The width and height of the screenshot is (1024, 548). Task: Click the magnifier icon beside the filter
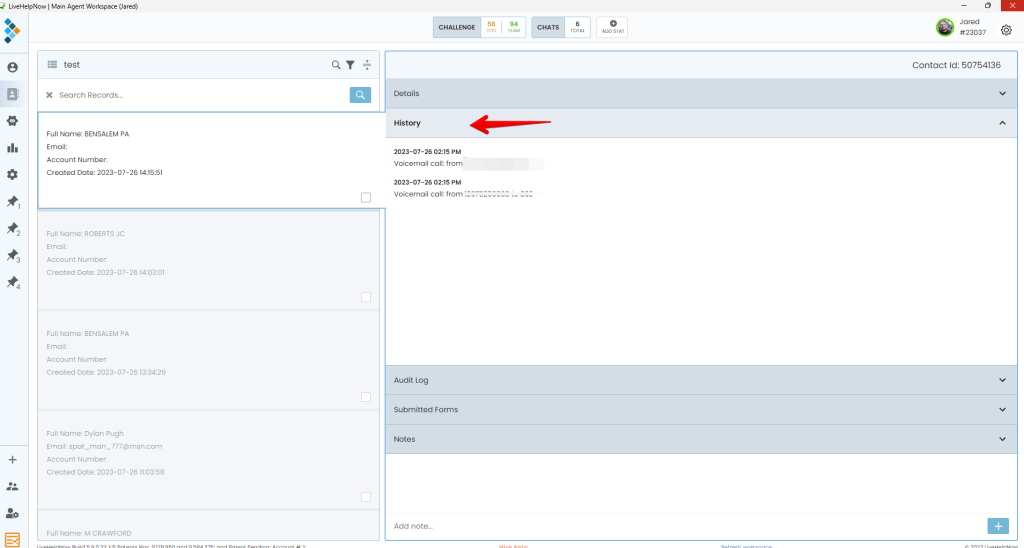tap(336, 65)
